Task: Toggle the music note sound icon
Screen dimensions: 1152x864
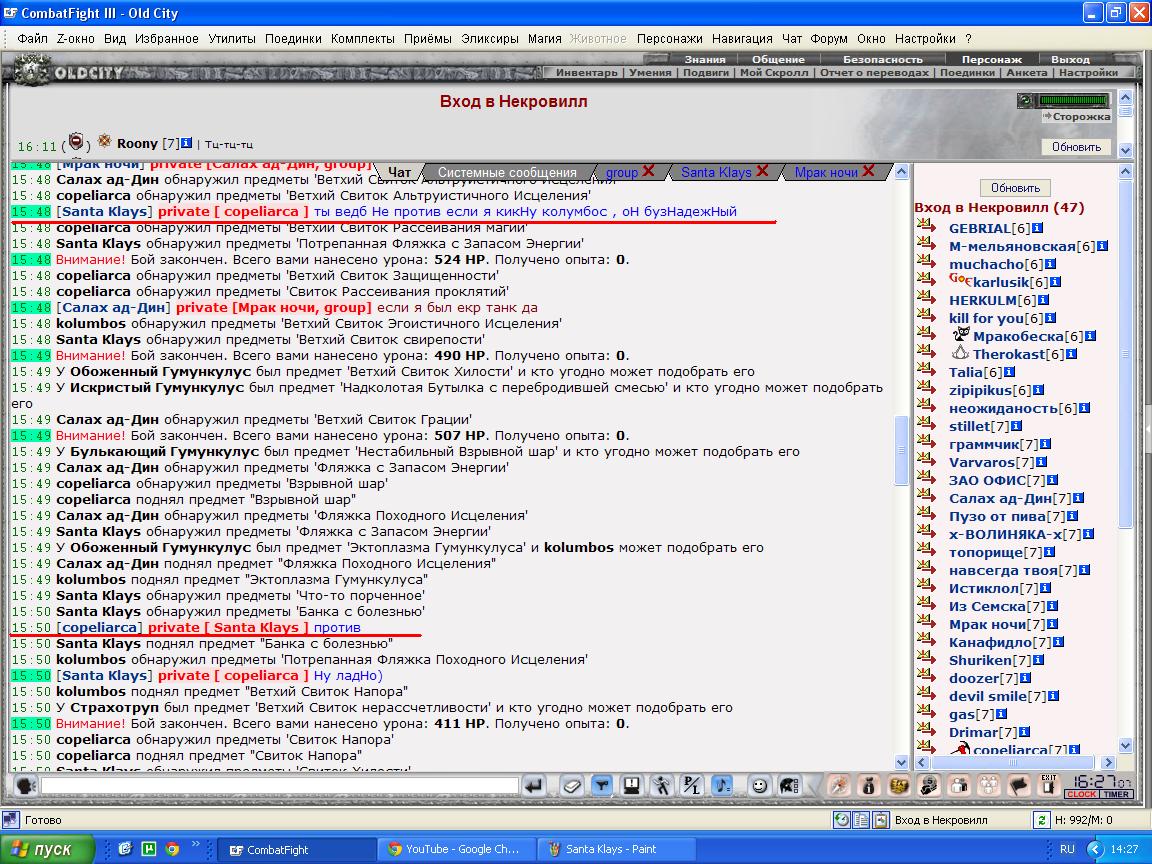Action: (x=722, y=786)
